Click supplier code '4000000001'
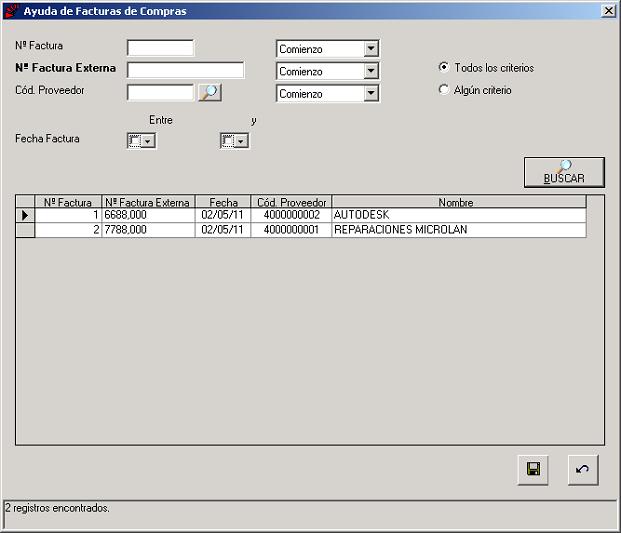This screenshot has height=533, width=621. (291, 230)
